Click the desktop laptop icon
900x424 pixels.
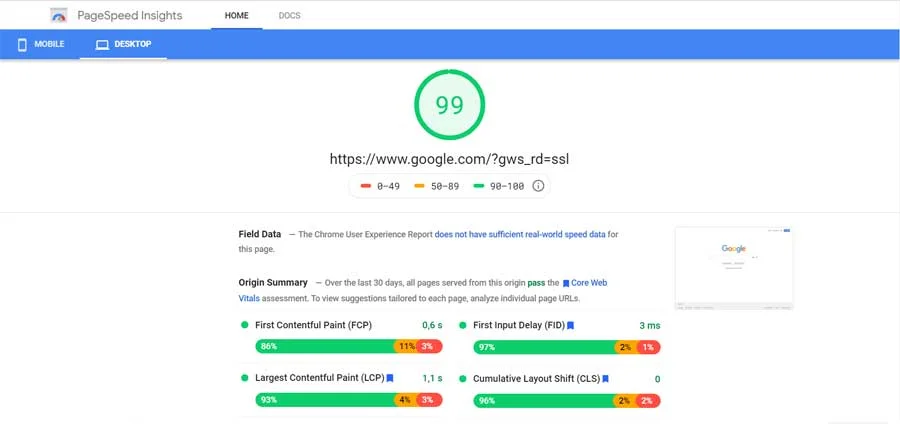point(102,45)
